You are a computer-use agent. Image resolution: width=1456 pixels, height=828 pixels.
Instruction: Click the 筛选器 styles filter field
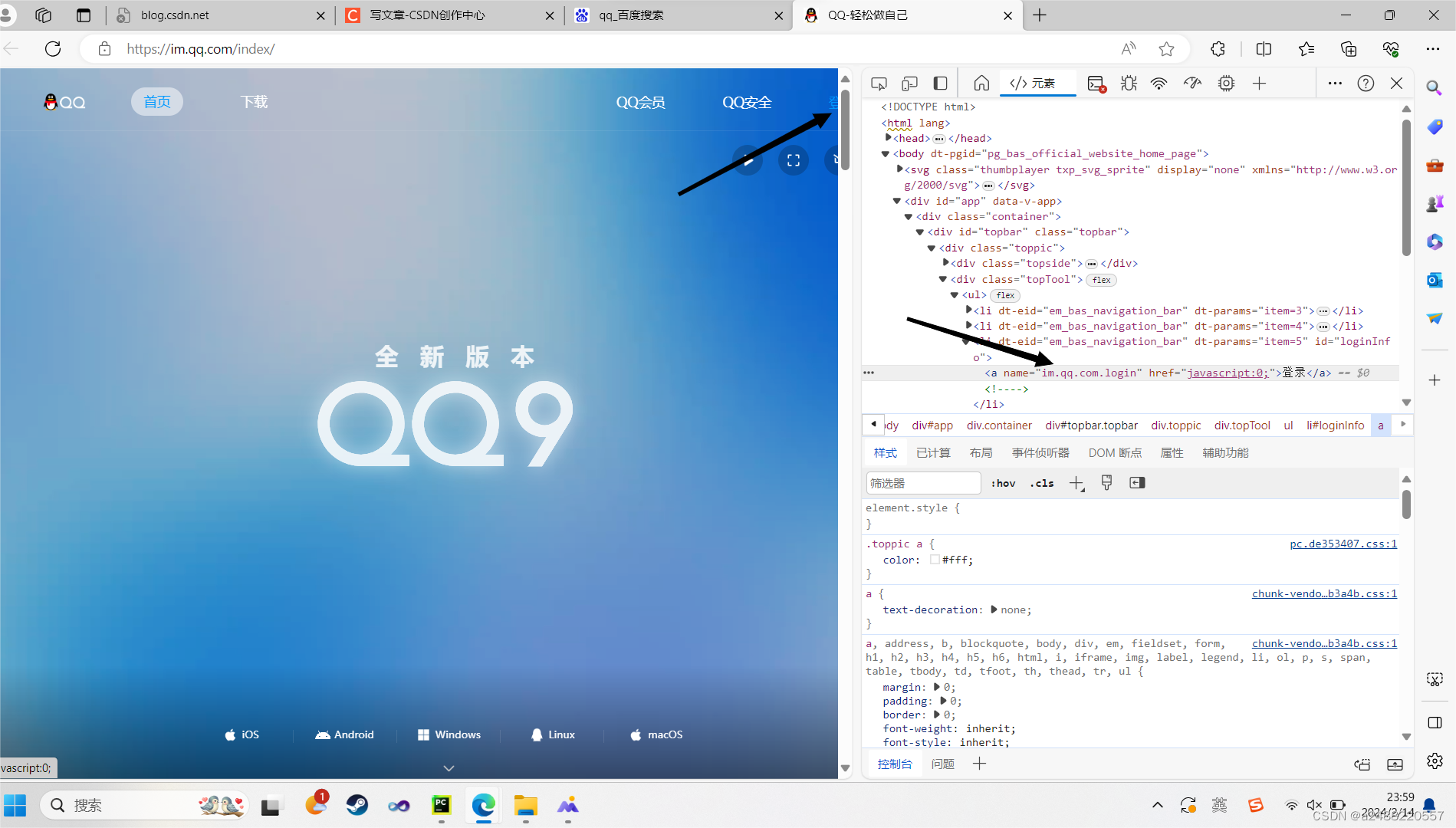point(923,483)
